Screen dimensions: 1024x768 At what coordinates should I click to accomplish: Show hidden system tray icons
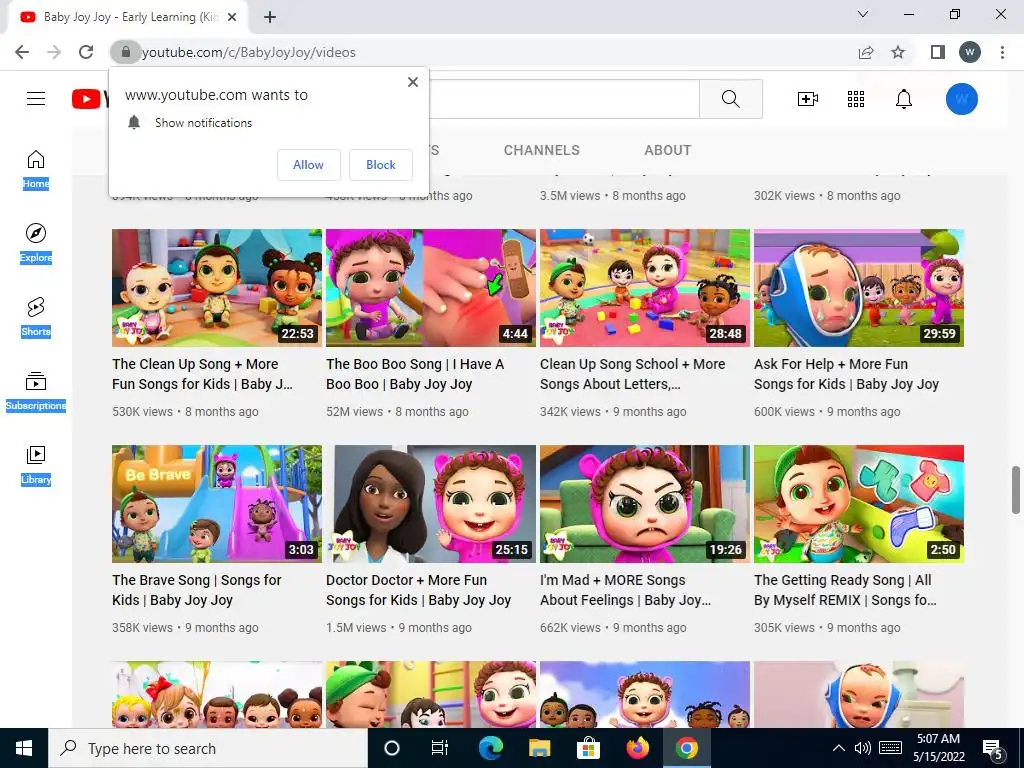(x=839, y=748)
